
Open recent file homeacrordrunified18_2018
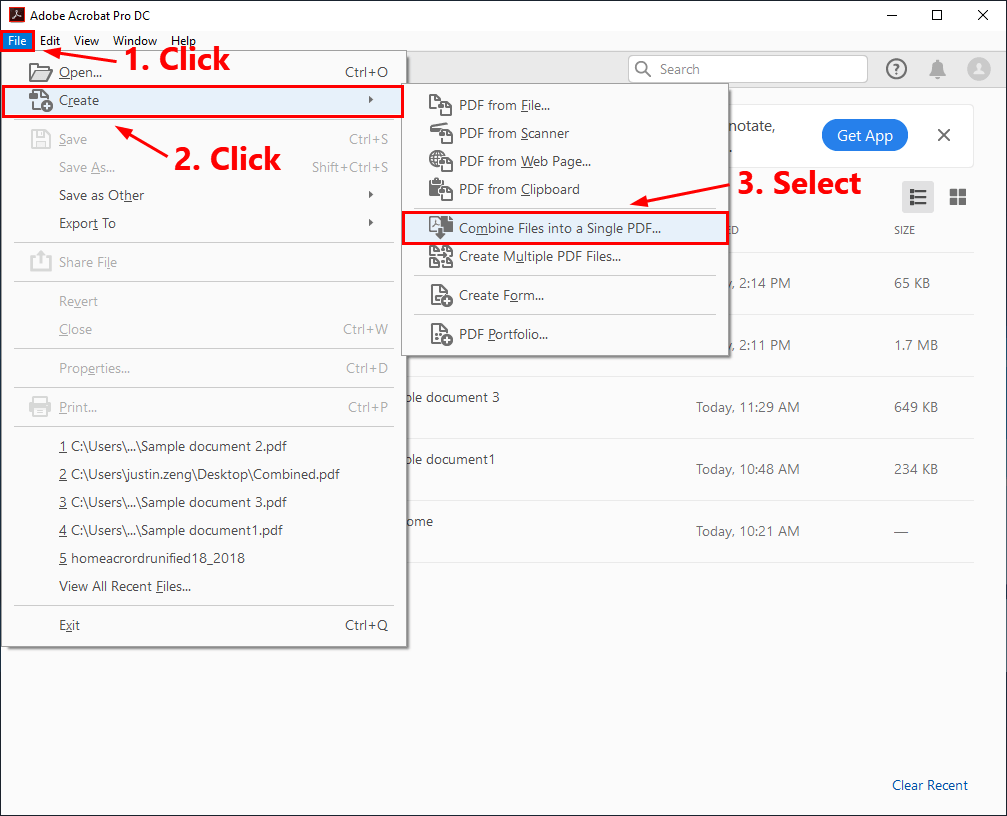[204, 558]
